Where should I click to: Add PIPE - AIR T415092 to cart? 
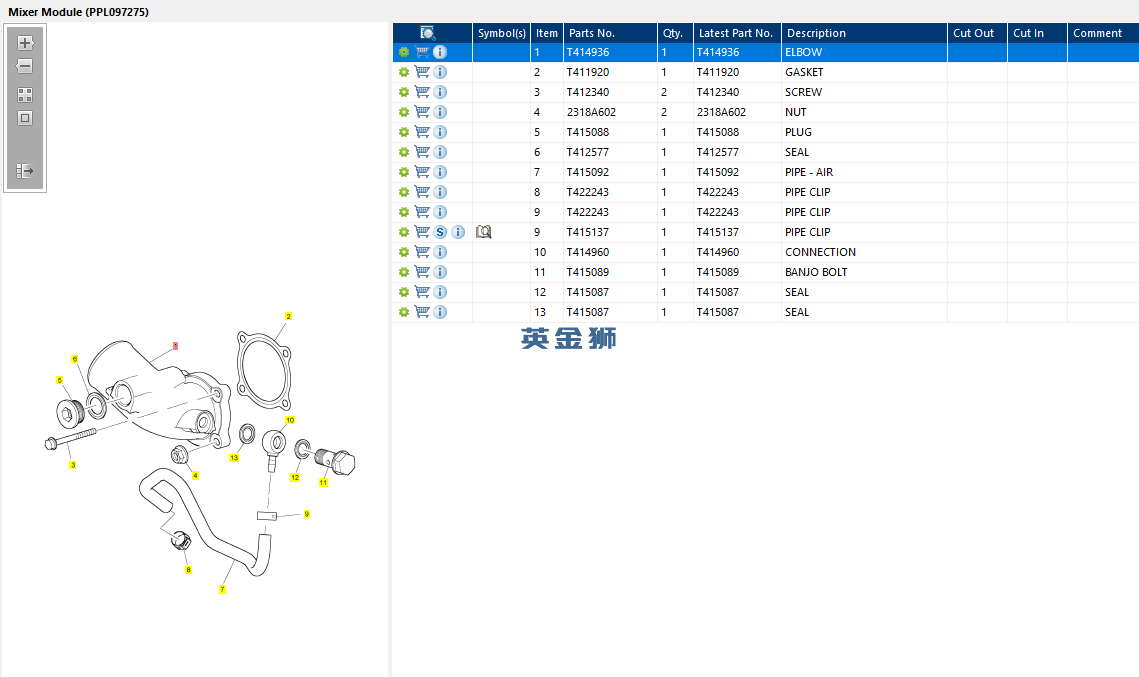point(422,171)
